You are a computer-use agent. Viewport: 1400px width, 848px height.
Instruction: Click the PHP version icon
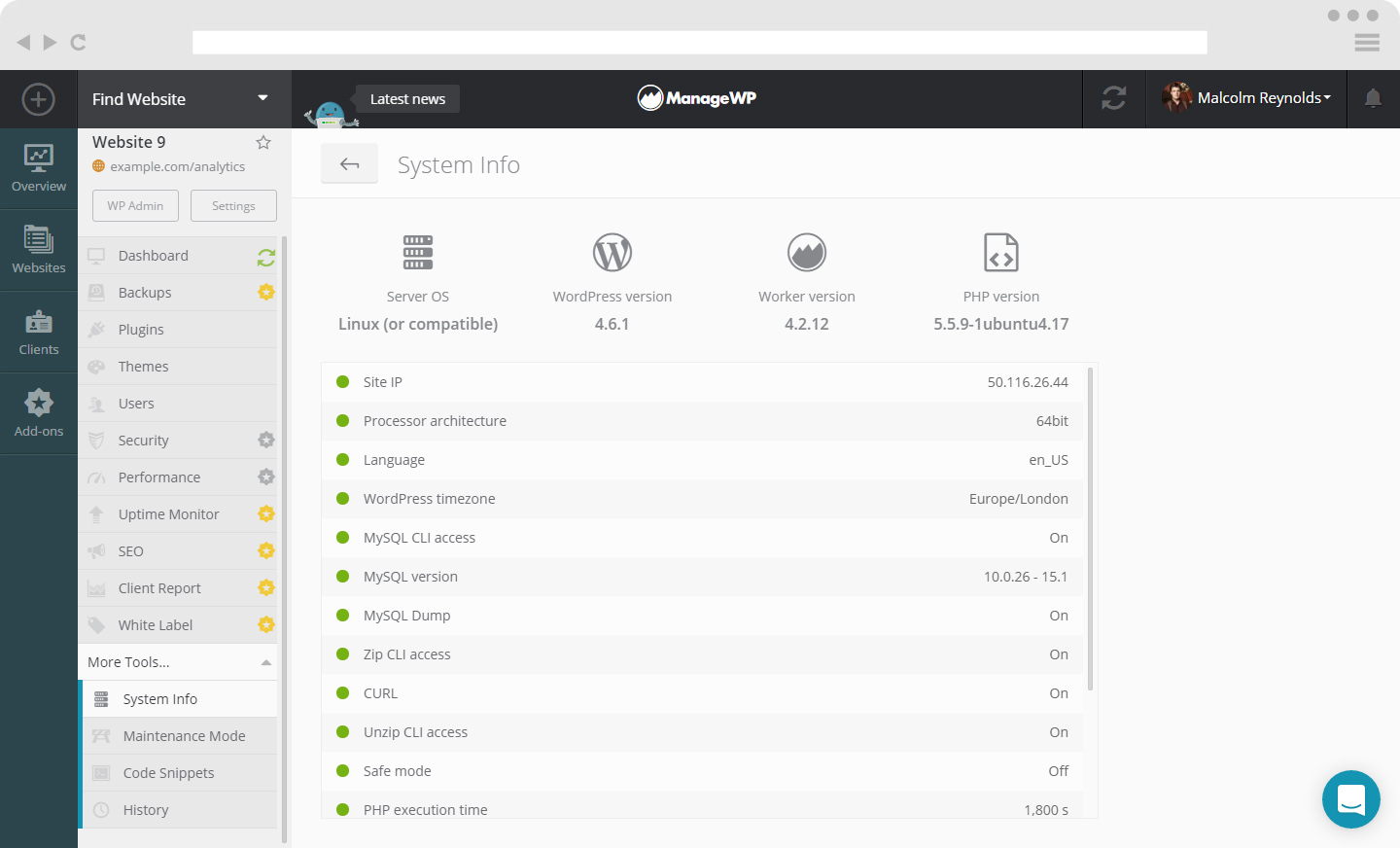click(x=1001, y=252)
